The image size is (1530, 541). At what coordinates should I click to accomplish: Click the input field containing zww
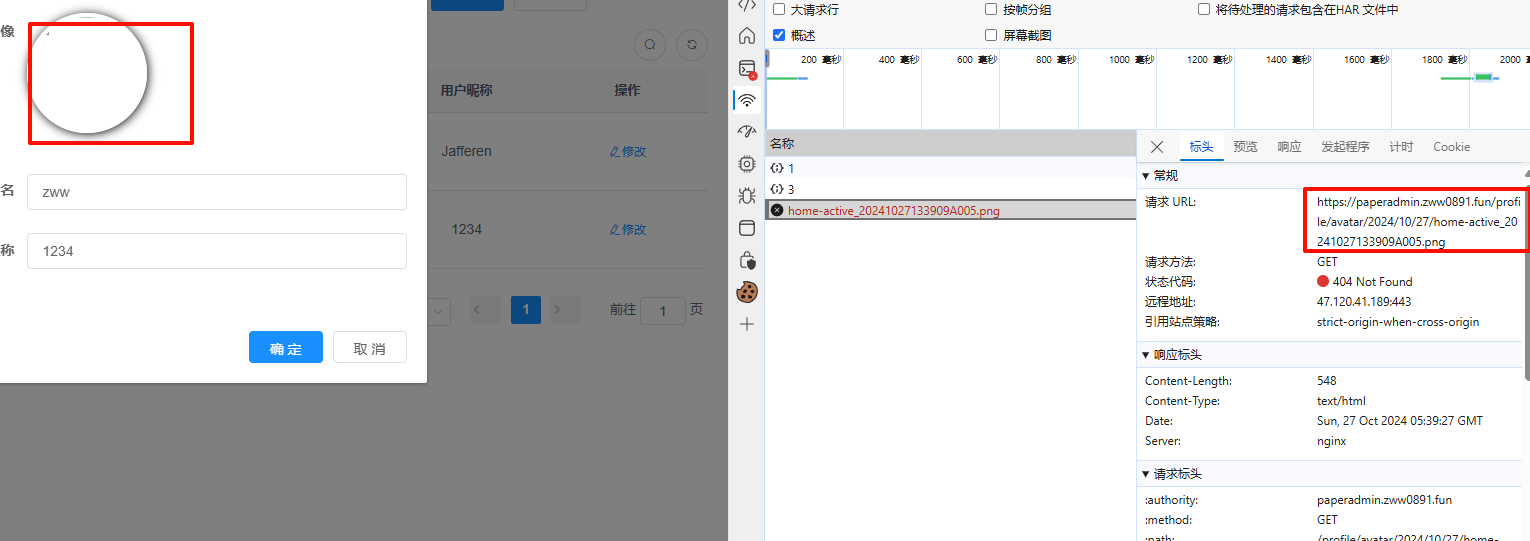point(216,192)
